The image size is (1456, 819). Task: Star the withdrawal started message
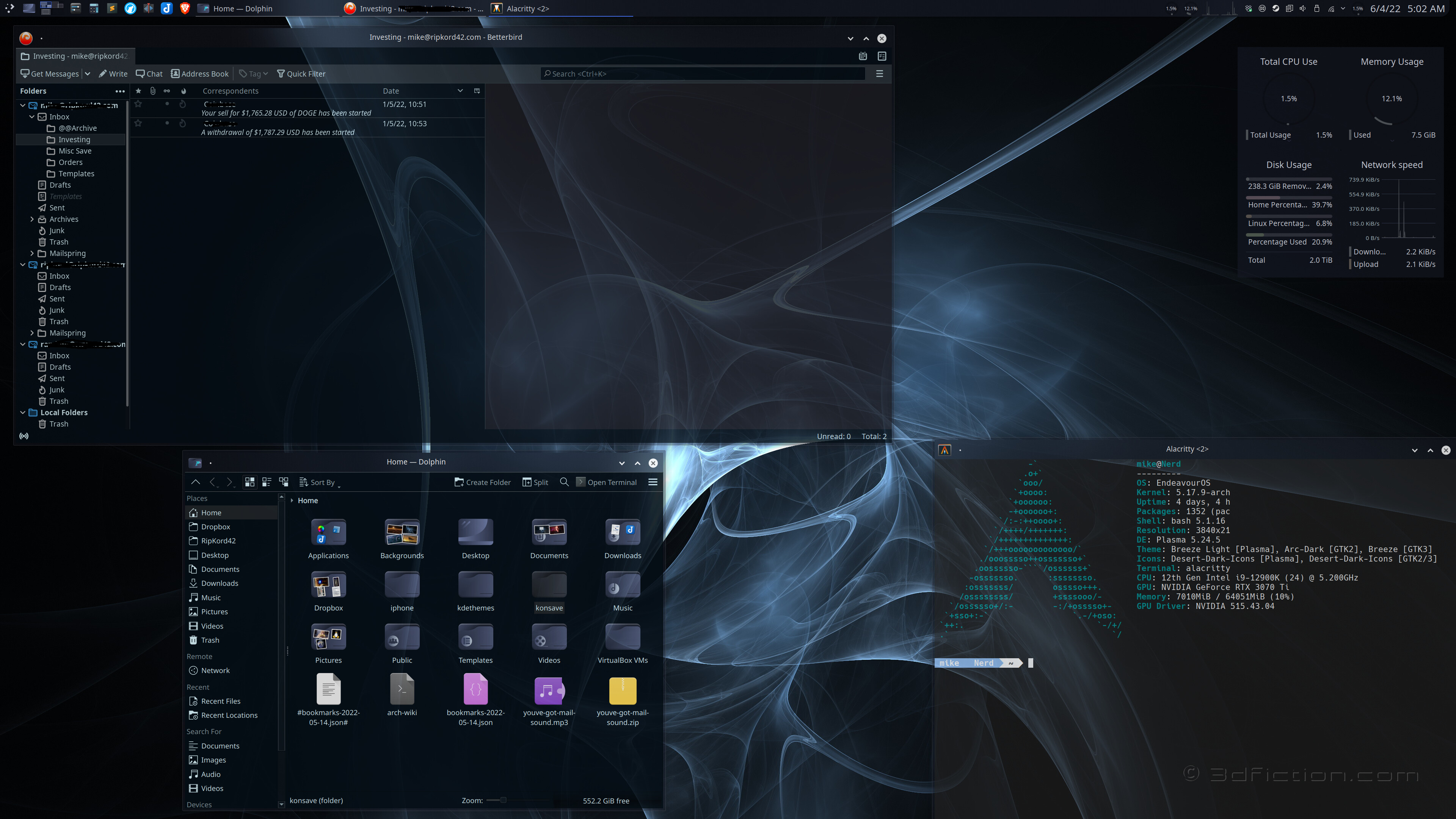(x=138, y=123)
